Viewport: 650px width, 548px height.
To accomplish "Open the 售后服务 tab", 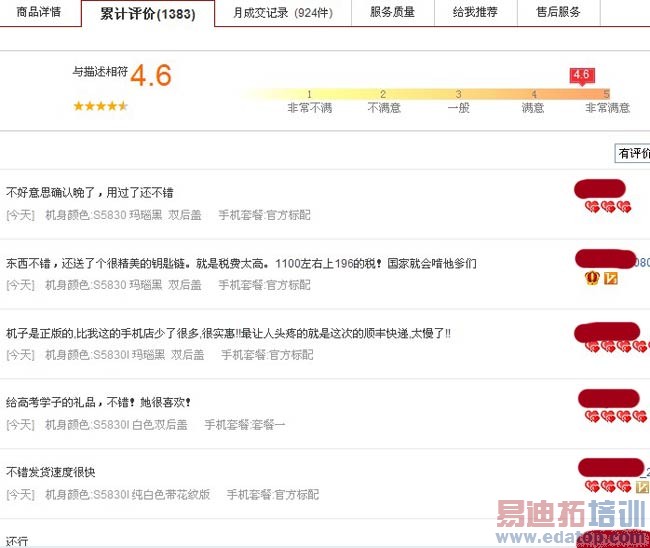I will [x=558, y=12].
